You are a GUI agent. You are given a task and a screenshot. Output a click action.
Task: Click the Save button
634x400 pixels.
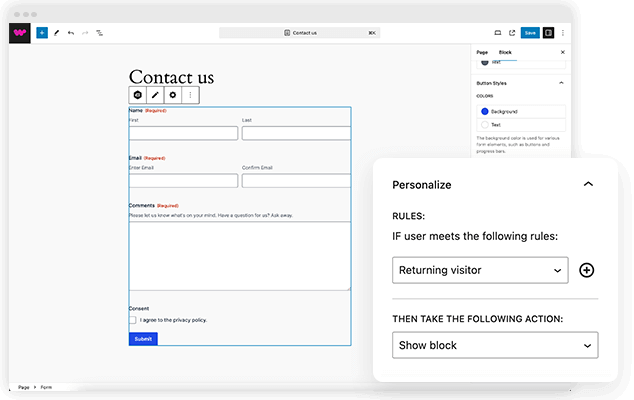(529, 32)
